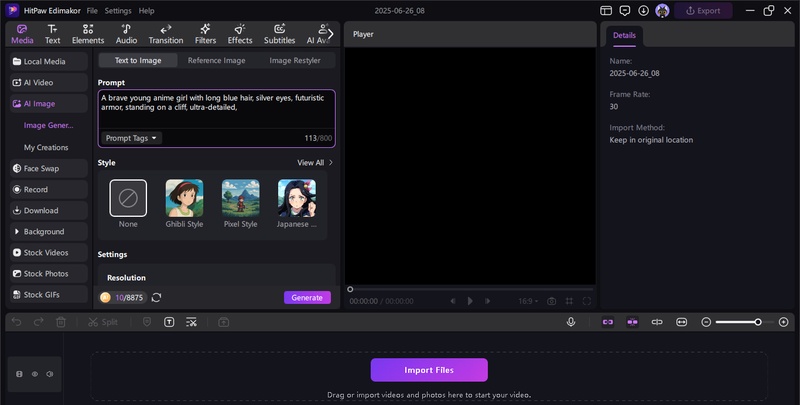Image resolution: width=800 pixels, height=405 pixels.
Task: Open the Help menu
Action: pyautogui.click(x=146, y=11)
